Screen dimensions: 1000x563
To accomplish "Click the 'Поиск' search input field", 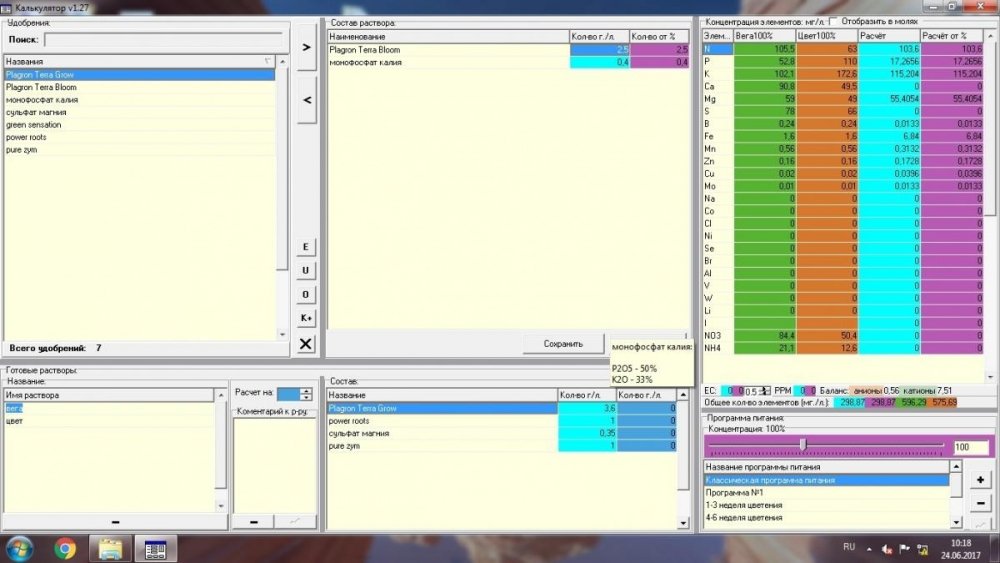I will [163, 40].
